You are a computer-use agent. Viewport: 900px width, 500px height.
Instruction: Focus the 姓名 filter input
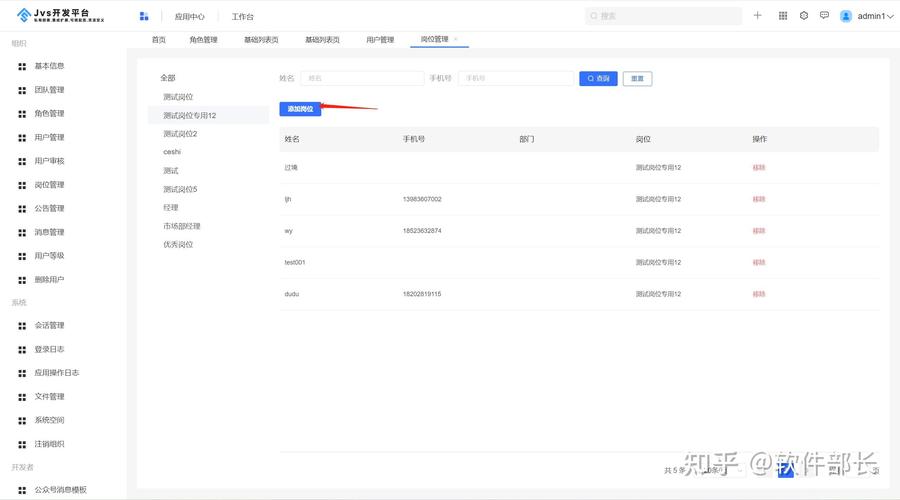point(363,78)
